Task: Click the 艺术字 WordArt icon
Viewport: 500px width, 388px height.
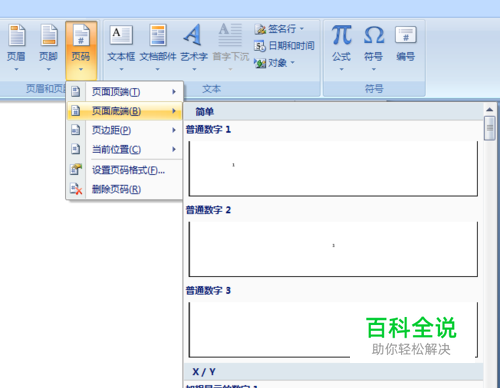Action: [x=193, y=35]
